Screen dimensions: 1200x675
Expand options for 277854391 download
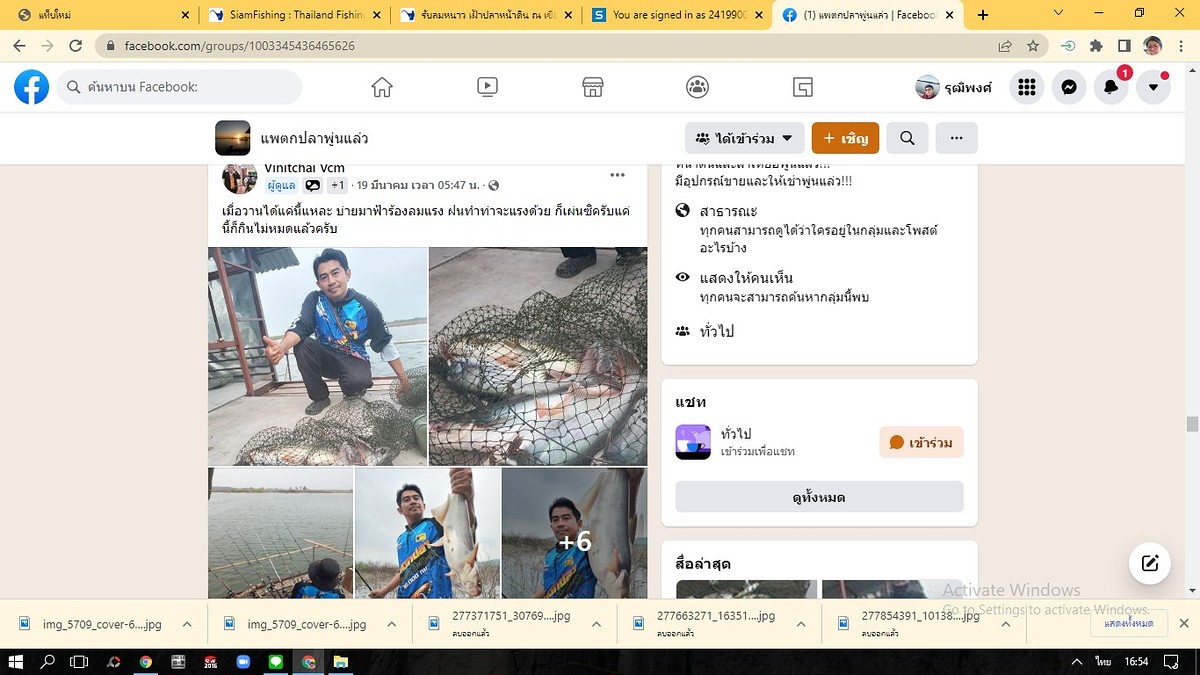(x=1007, y=624)
